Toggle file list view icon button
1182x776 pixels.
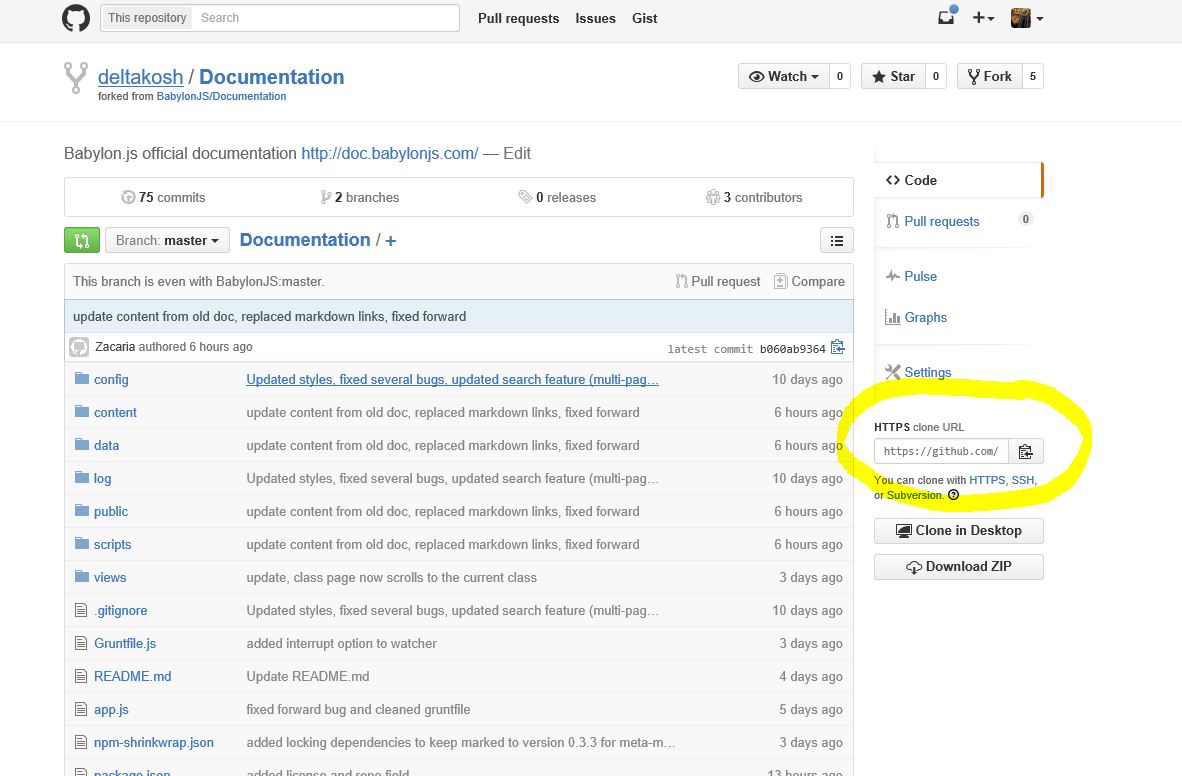pyautogui.click(x=837, y=241)
